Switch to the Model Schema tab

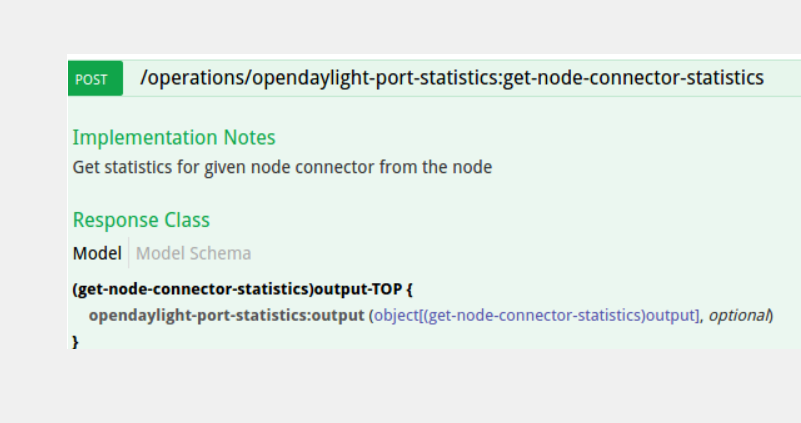193,253
